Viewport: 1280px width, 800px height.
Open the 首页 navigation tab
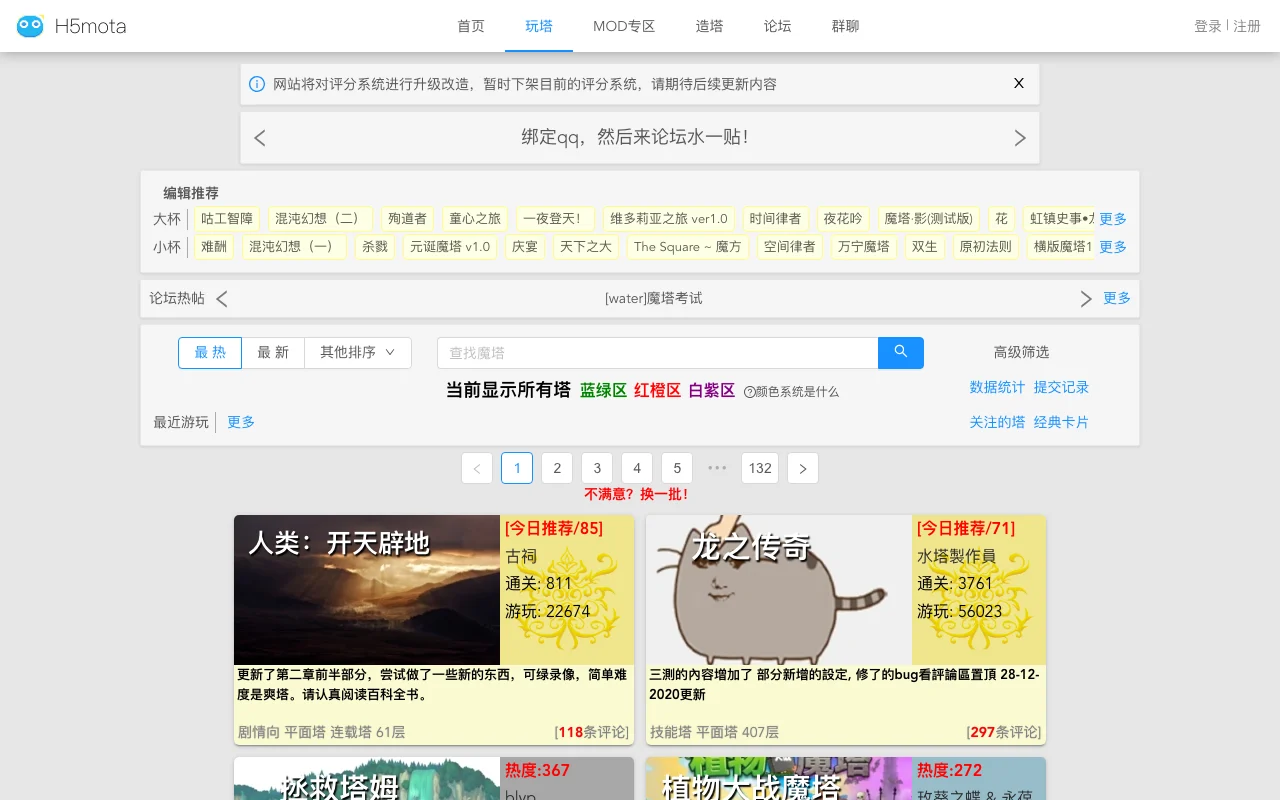471,26
